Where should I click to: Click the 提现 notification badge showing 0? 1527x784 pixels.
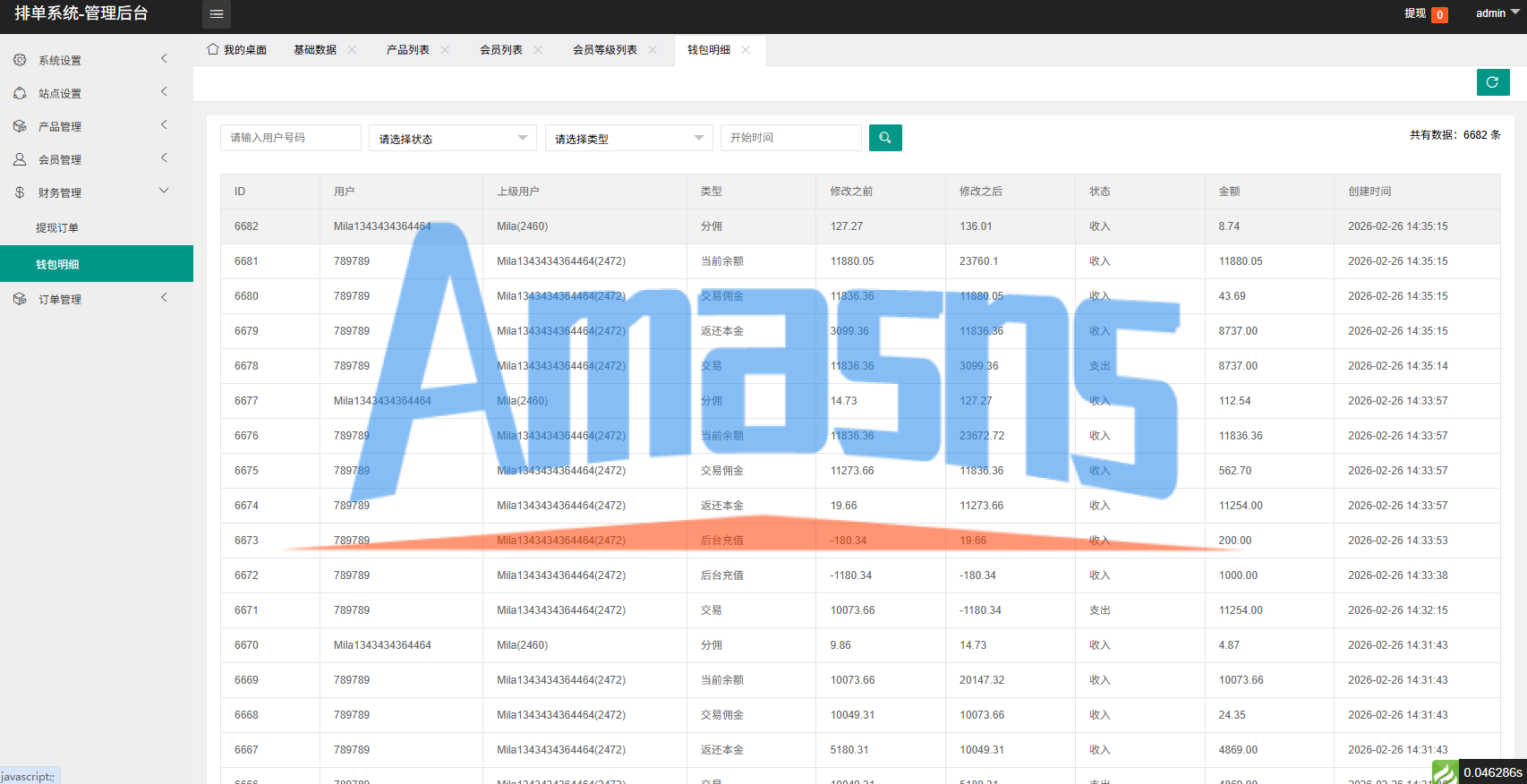coord(1439,14)
